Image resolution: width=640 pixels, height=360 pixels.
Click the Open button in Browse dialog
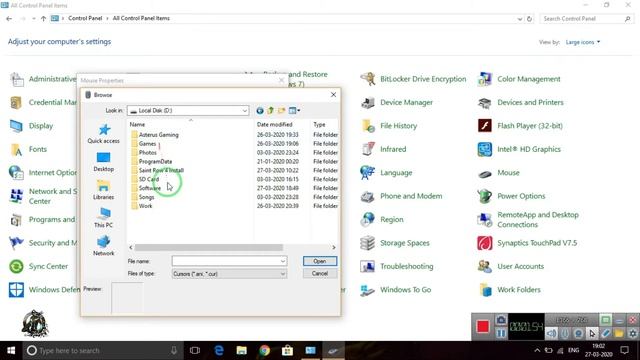pyautogui.click(x=320, y=261)
